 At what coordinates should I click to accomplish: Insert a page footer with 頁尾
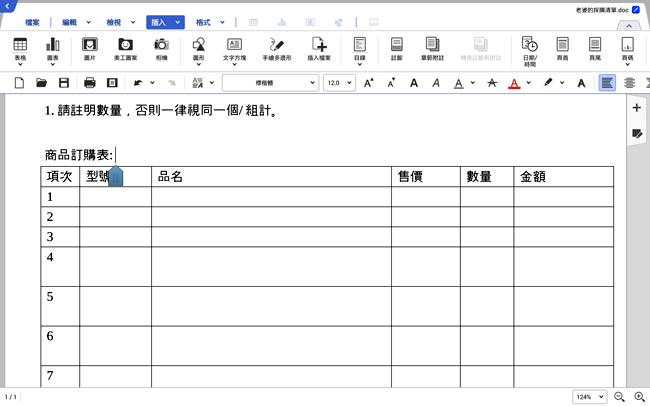click(595, 49)
